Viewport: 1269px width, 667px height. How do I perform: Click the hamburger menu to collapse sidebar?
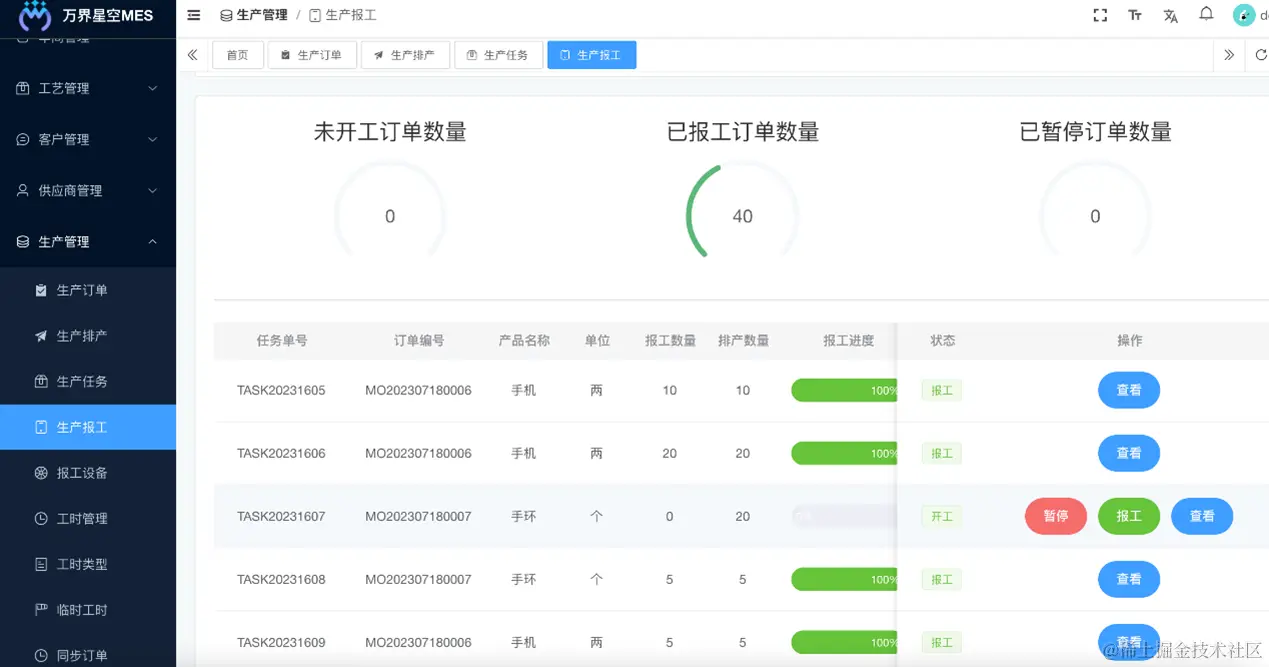pos(193,15)
